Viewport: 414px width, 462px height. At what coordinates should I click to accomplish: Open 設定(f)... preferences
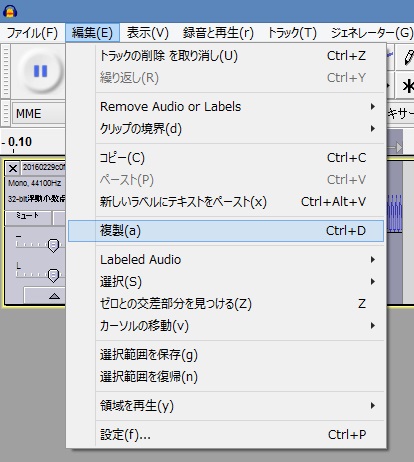[x=226, y=435]
